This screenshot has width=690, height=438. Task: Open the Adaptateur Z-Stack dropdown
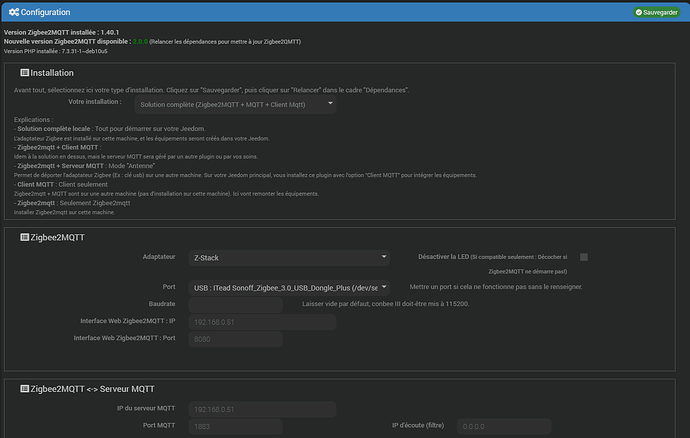(289, 258)
